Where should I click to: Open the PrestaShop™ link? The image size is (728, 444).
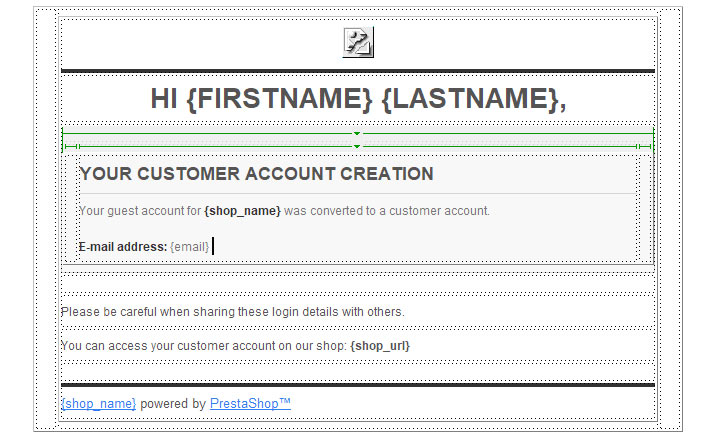point(250,403)
